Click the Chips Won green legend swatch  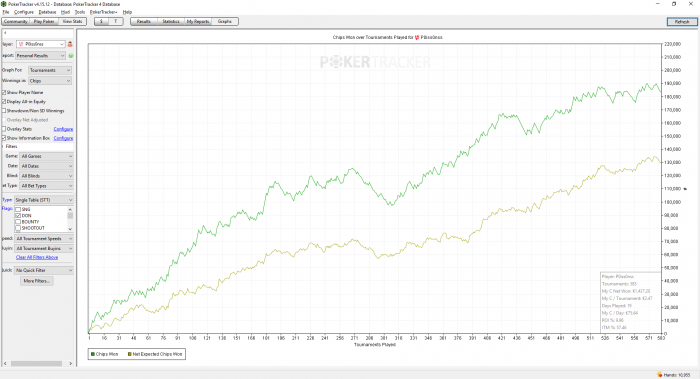[93, 354]
